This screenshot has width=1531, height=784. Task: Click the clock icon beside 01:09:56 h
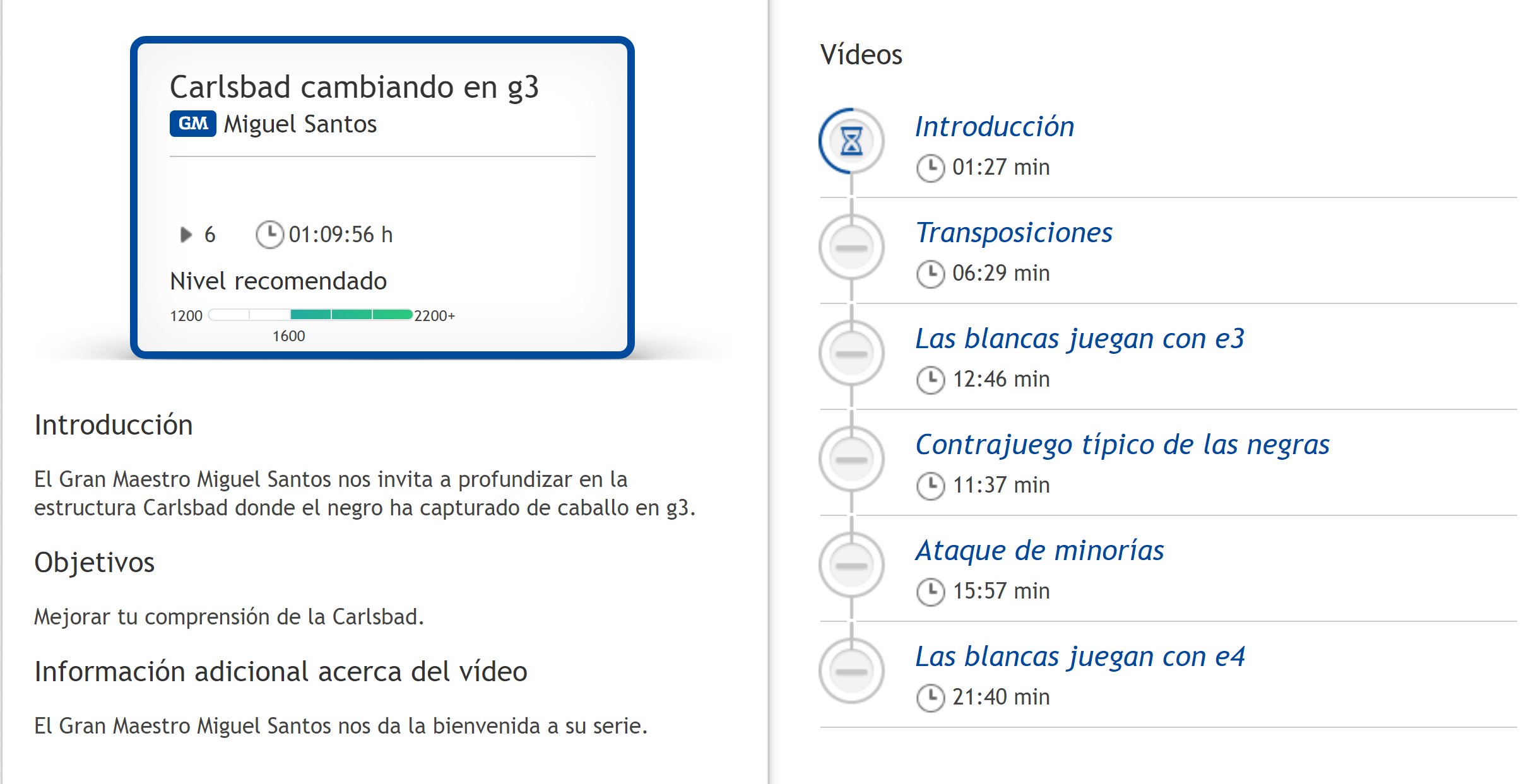pos(269,235)
